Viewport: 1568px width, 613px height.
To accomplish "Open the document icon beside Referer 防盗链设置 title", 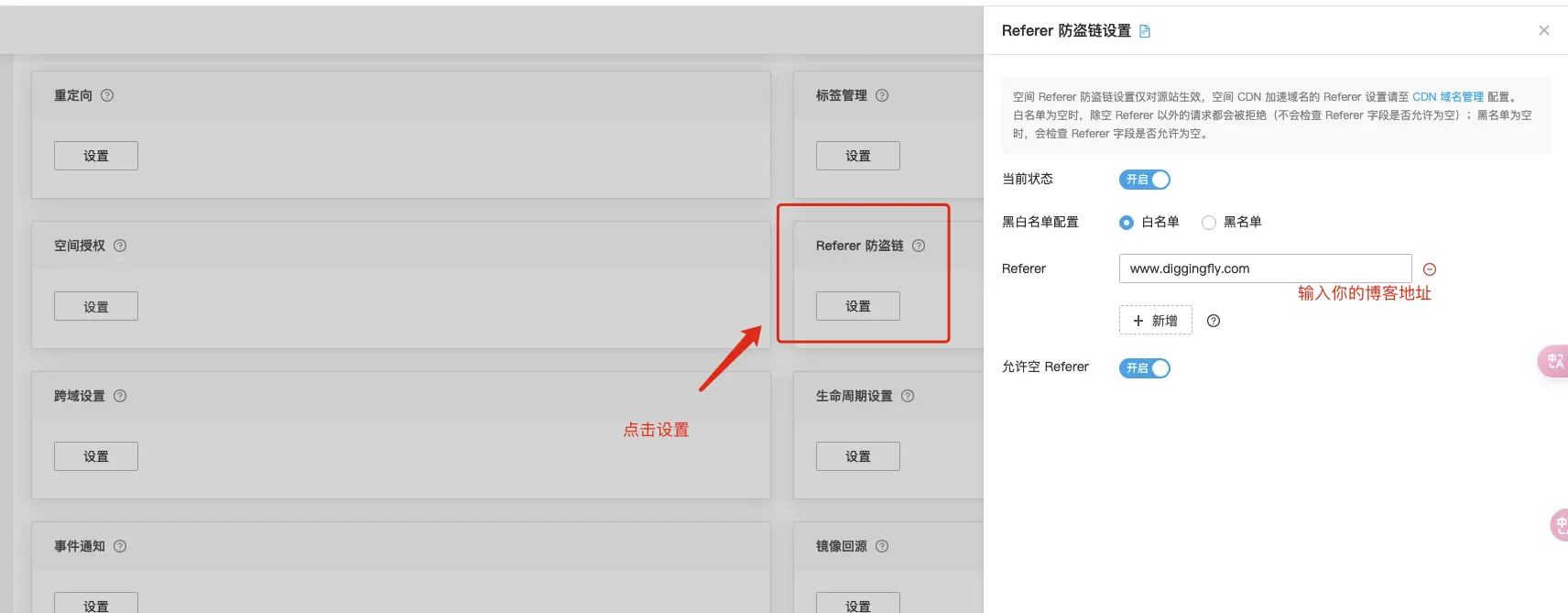I will pyautogui.click(x=1145, y=31).
